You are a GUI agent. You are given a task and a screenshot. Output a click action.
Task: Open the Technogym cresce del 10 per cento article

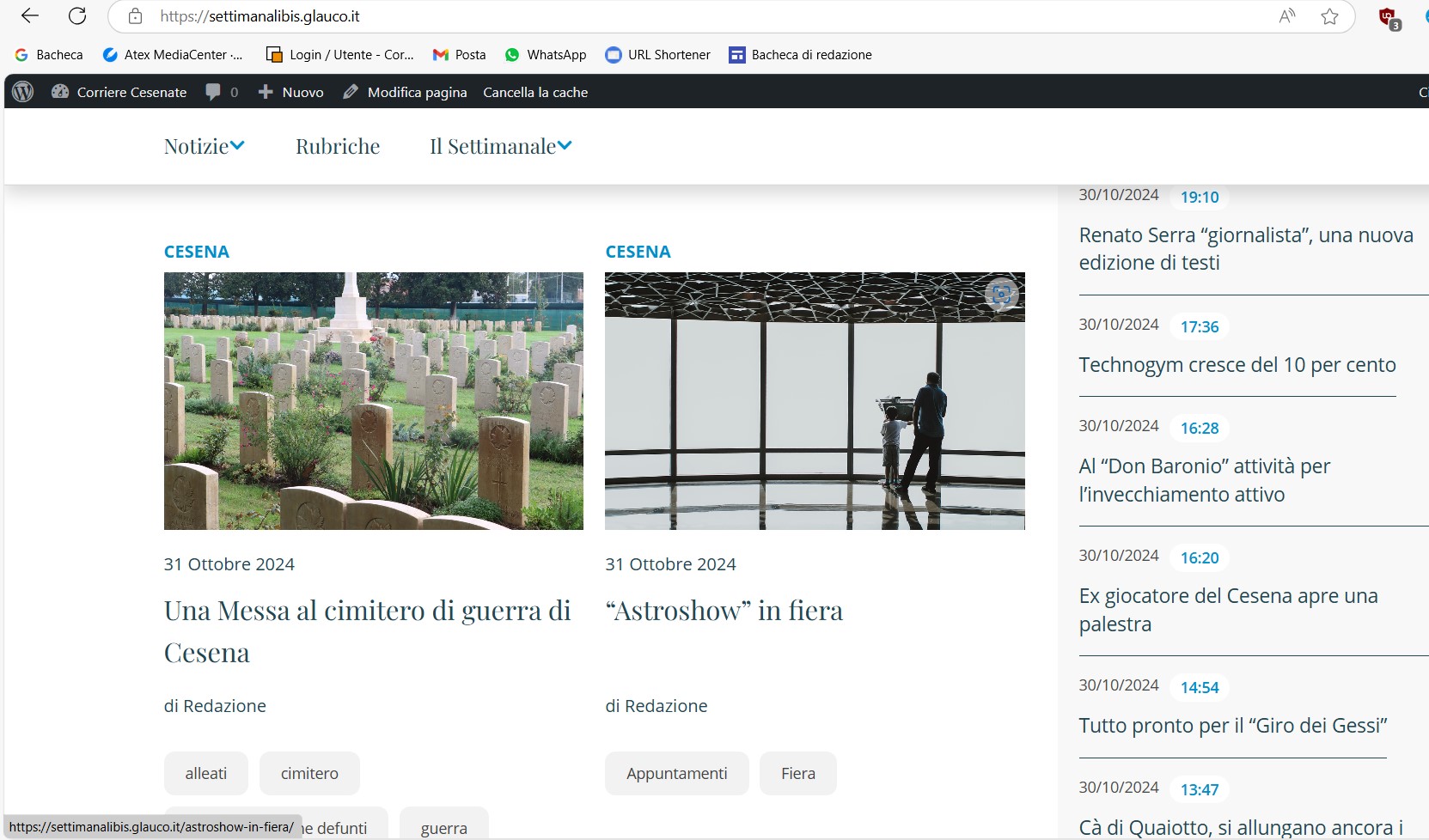tap(1237, 365)
